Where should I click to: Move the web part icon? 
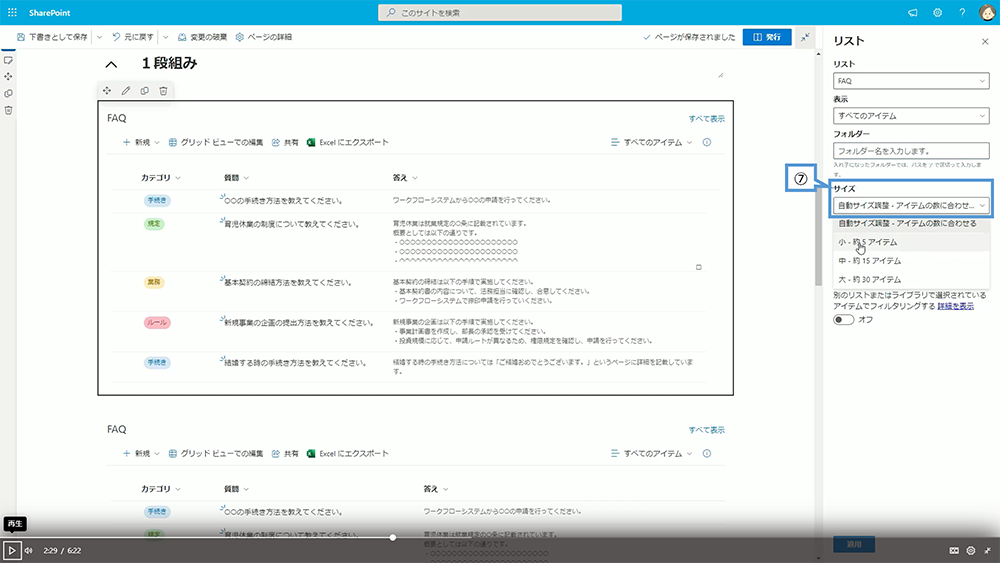click(x=107, y=91)
